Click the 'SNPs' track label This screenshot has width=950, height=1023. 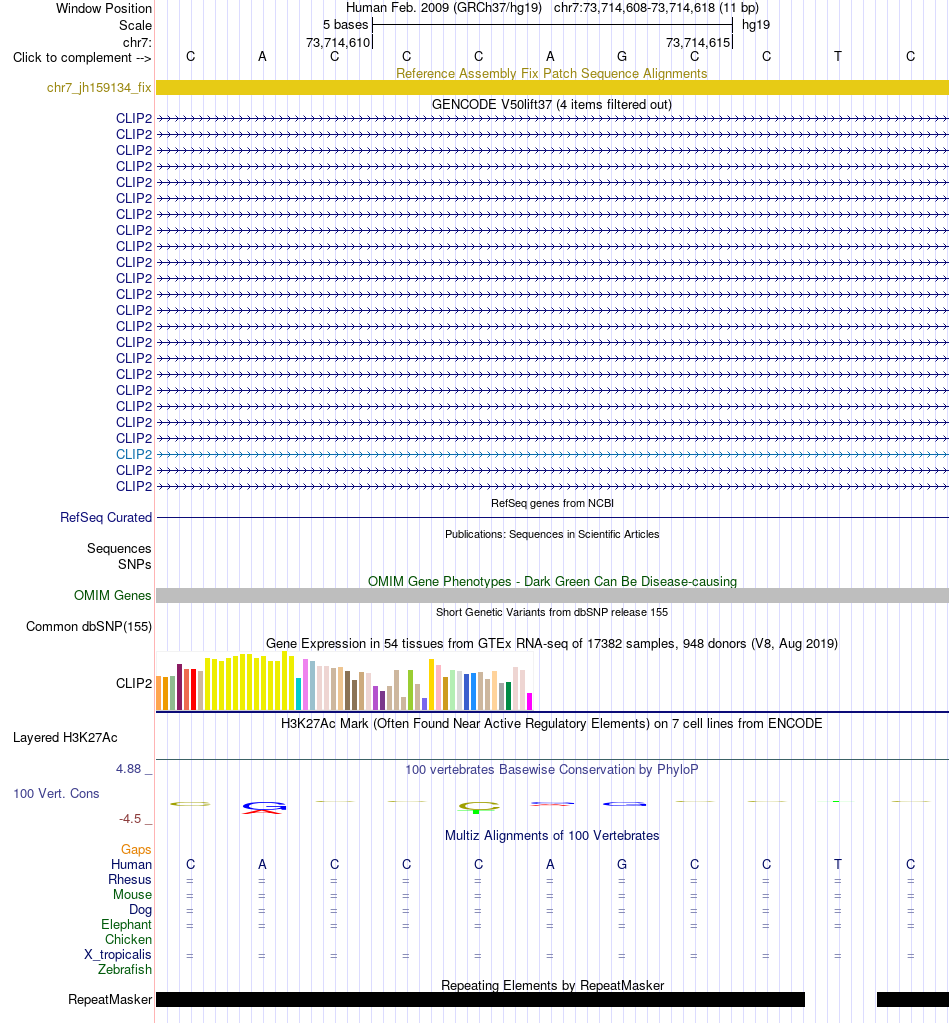click(134, 564)
